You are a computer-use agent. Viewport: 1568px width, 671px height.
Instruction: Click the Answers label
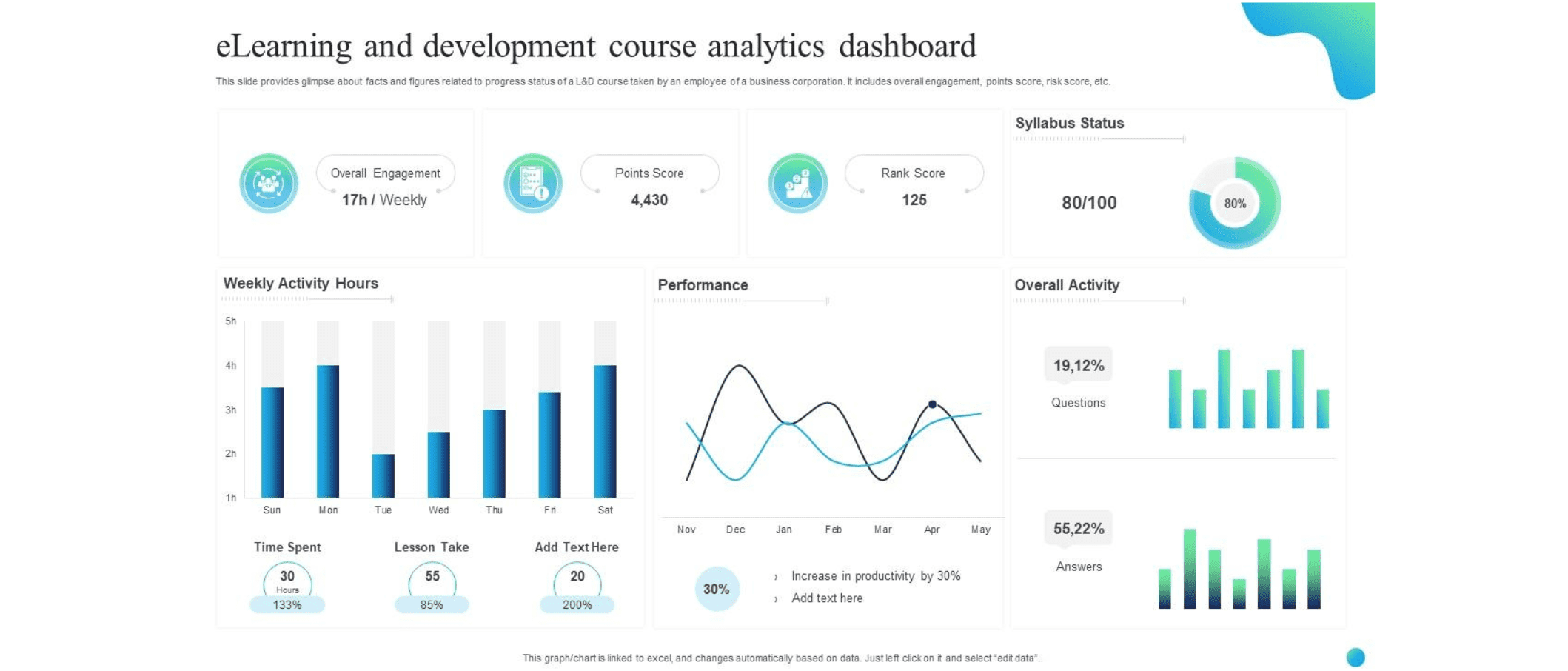[x=1079, y=567]
